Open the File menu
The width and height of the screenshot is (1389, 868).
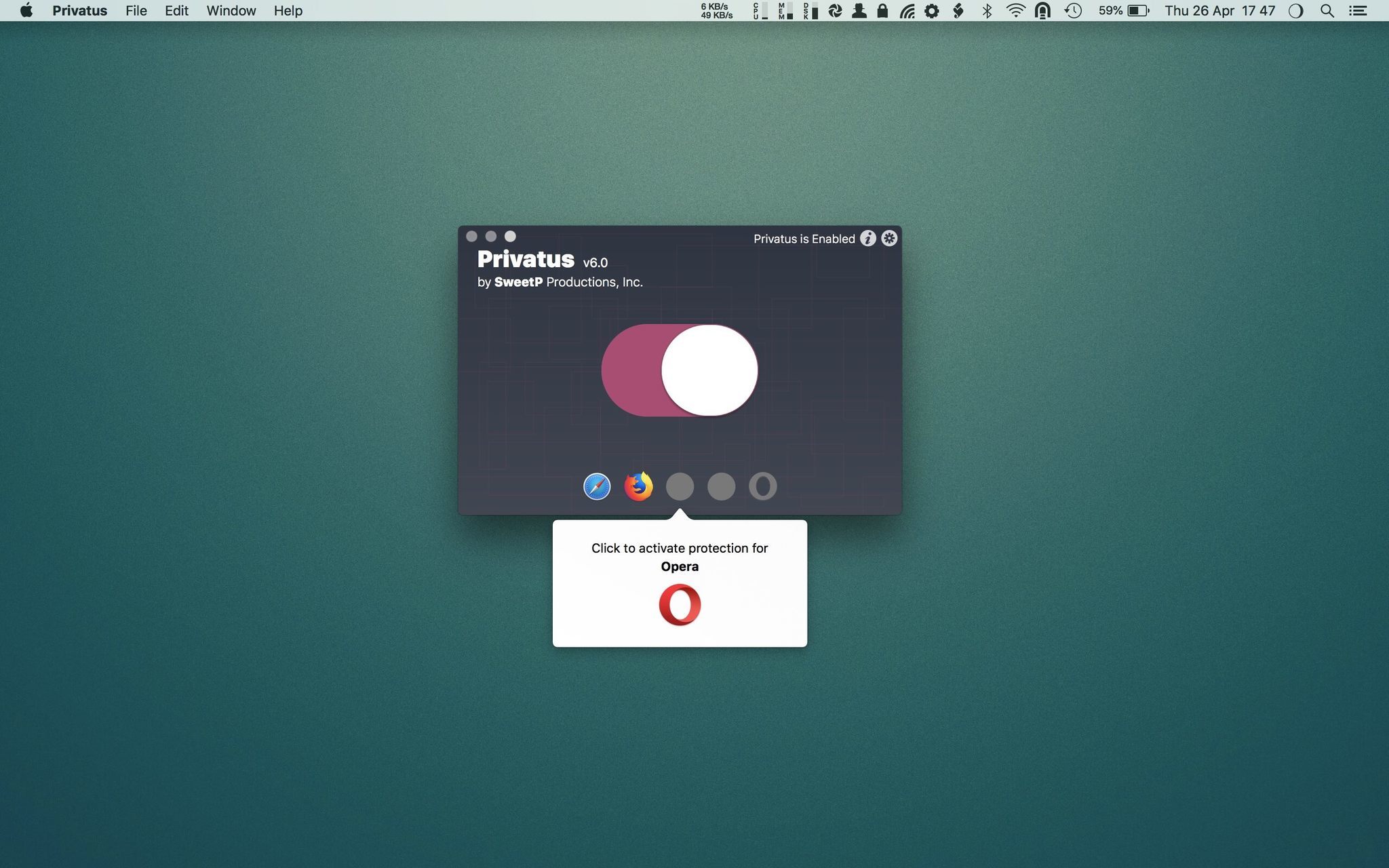[x=136, y=11]
